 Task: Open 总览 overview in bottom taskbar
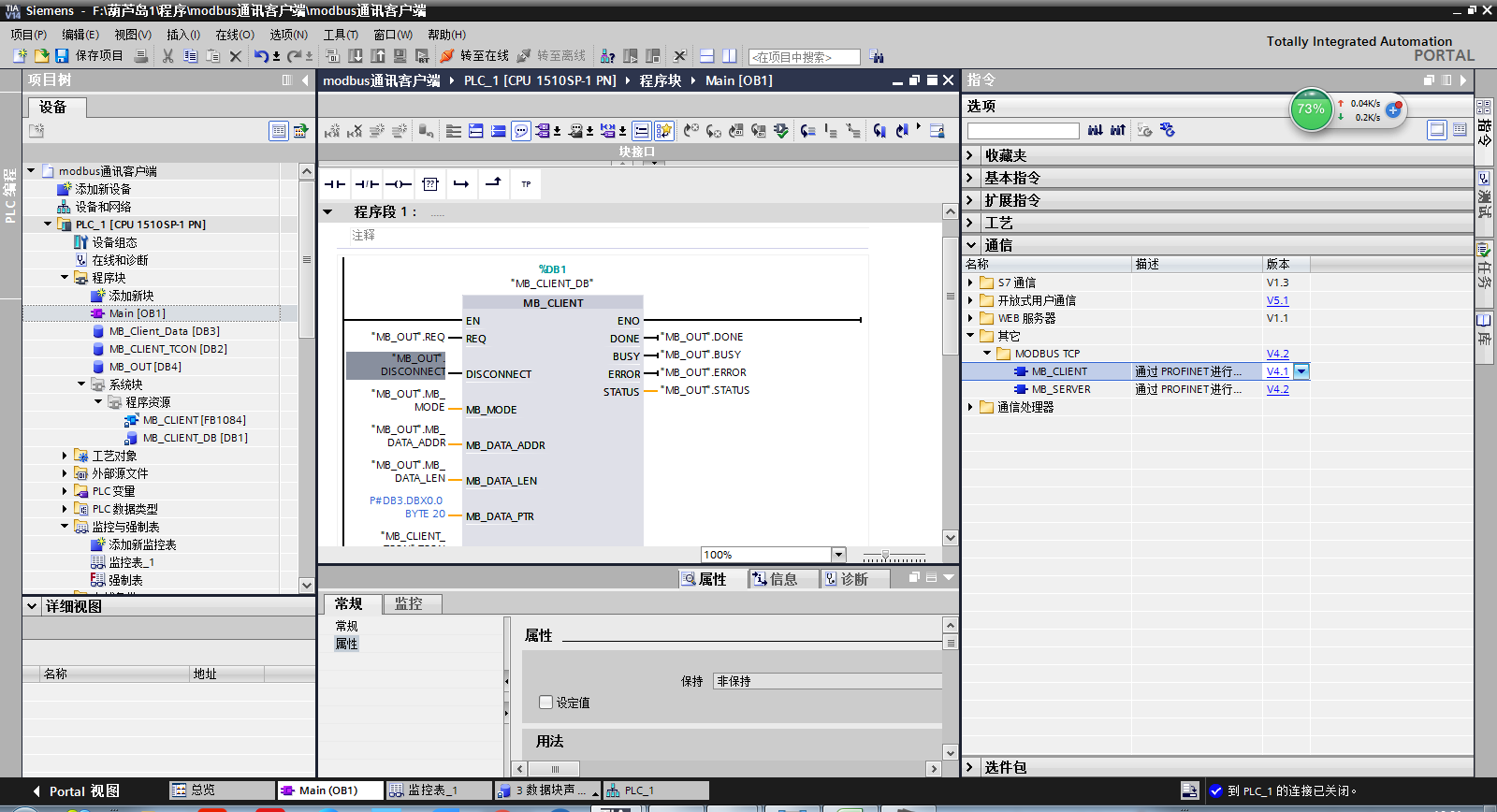click(x=222, y=790)
